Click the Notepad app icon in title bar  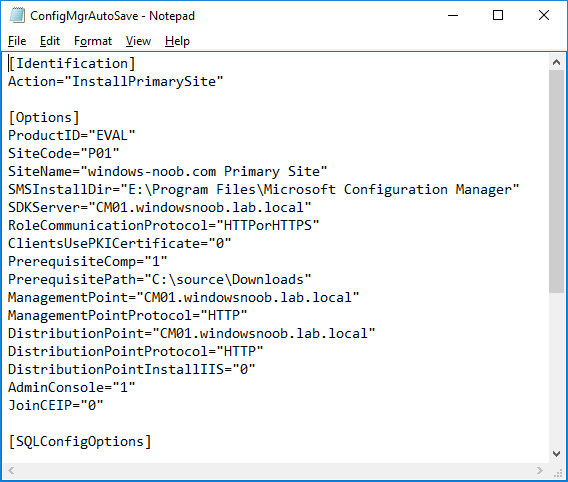17,16
